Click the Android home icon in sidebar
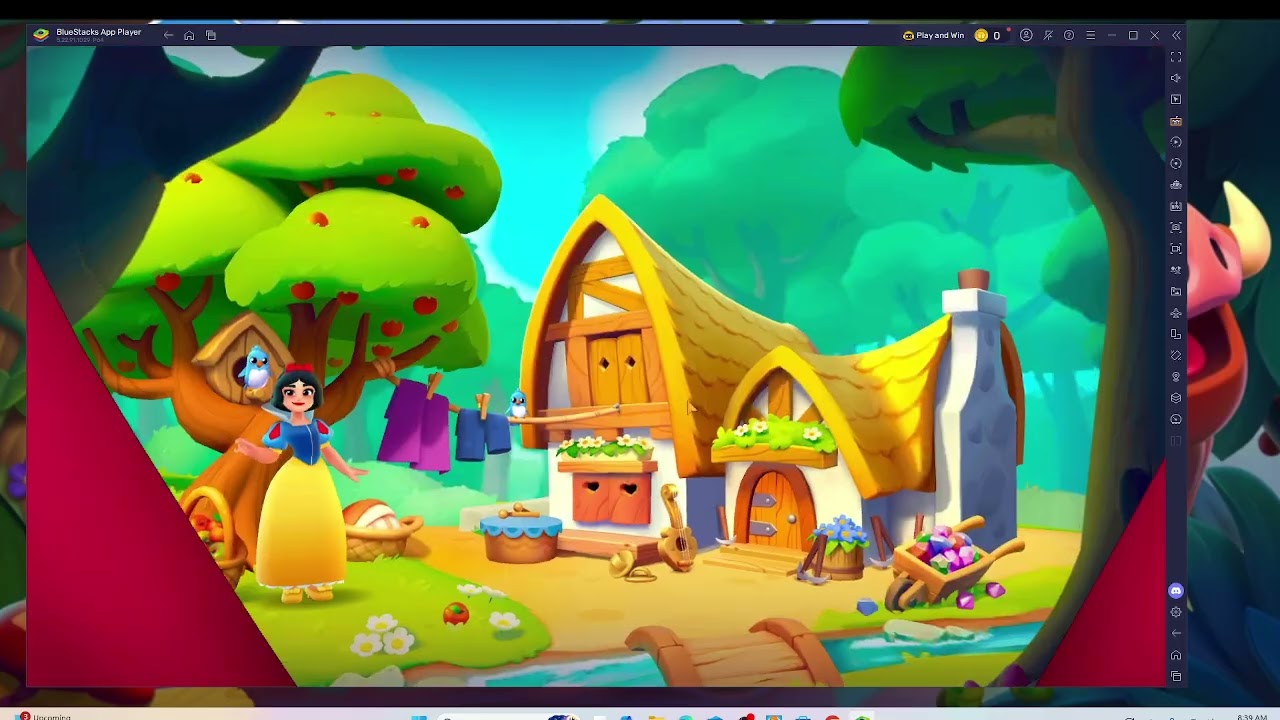 1176,655
